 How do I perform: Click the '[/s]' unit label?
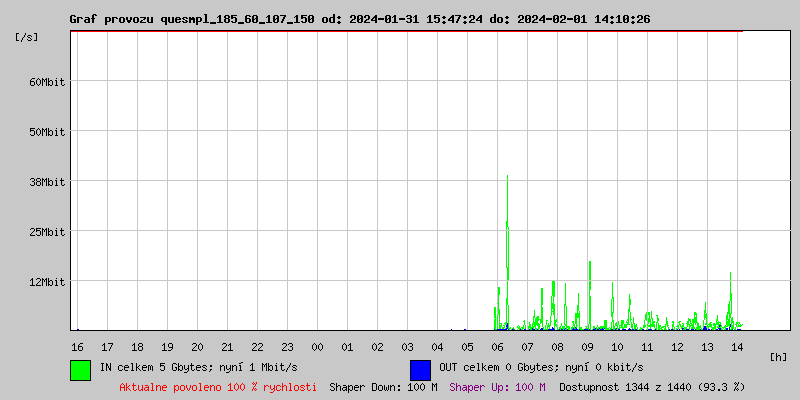click(x=27, y=37)
